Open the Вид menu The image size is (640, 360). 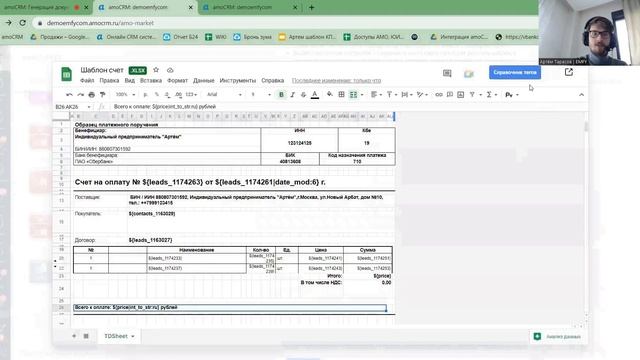coord(129,80)
